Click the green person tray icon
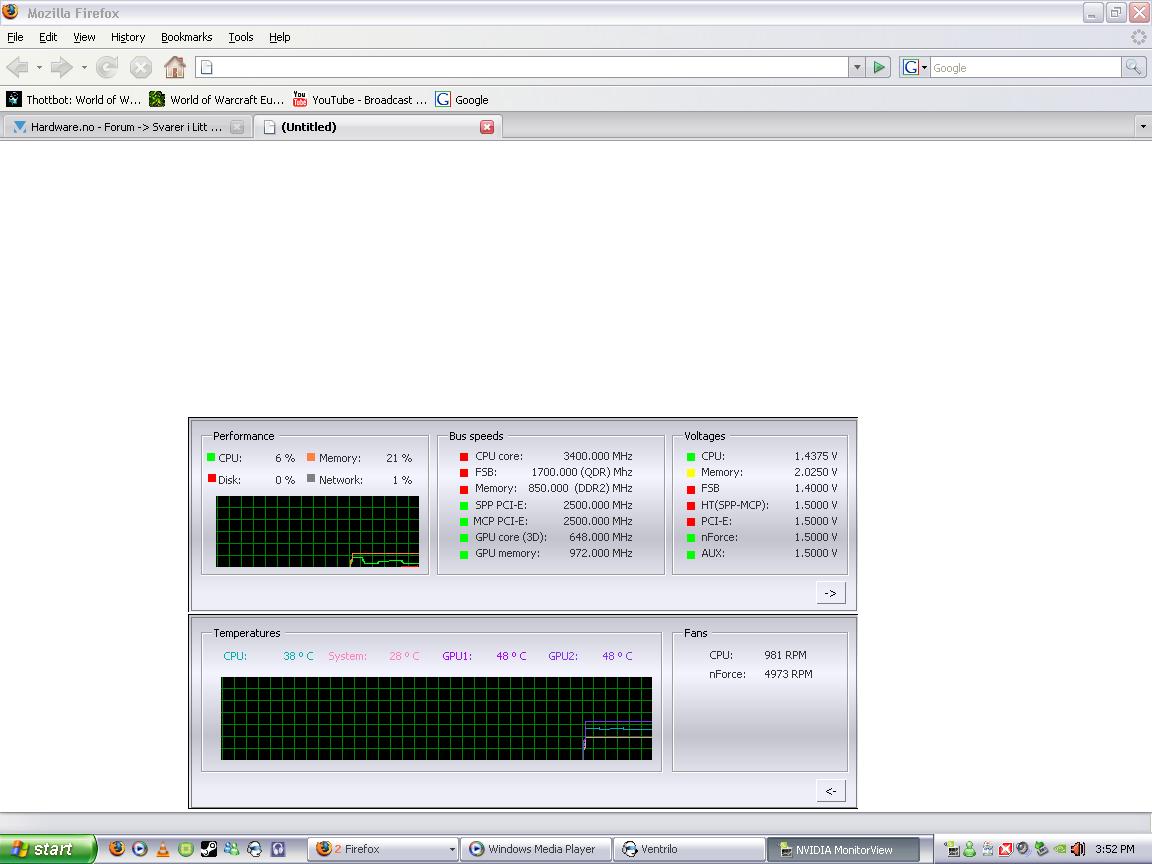Screen dimensions: 1152x864 [969, 849]
